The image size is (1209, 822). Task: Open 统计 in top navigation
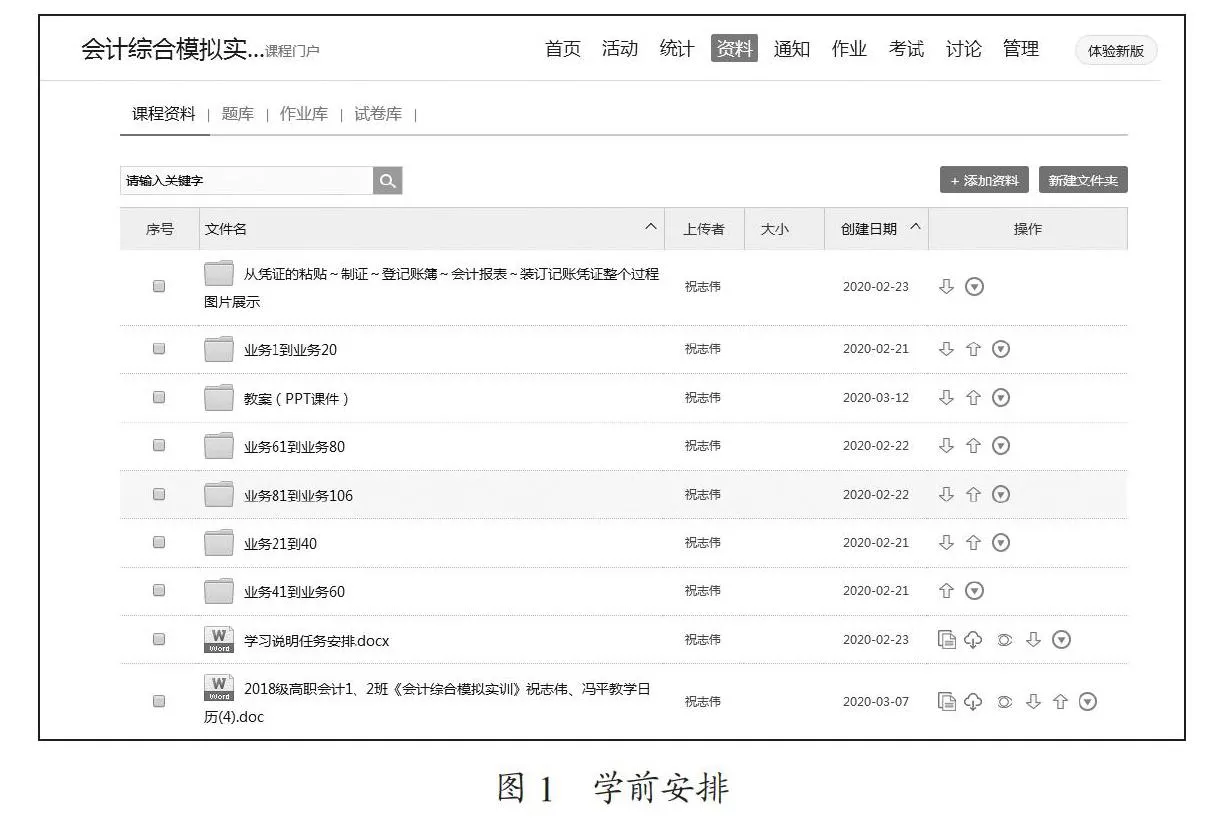coord(677,49)
